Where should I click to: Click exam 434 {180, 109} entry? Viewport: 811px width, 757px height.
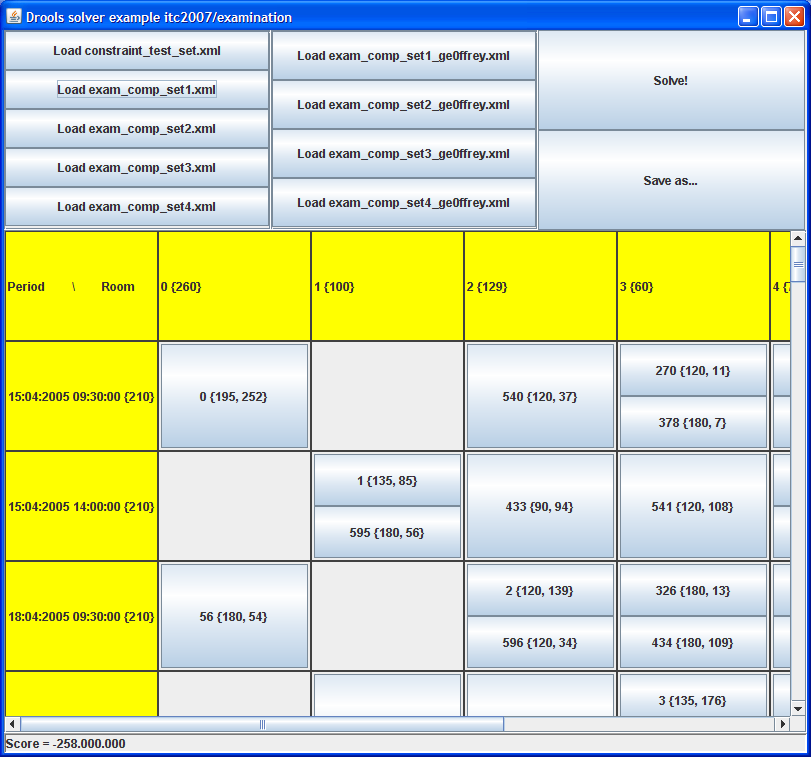[x=692, y=643]
